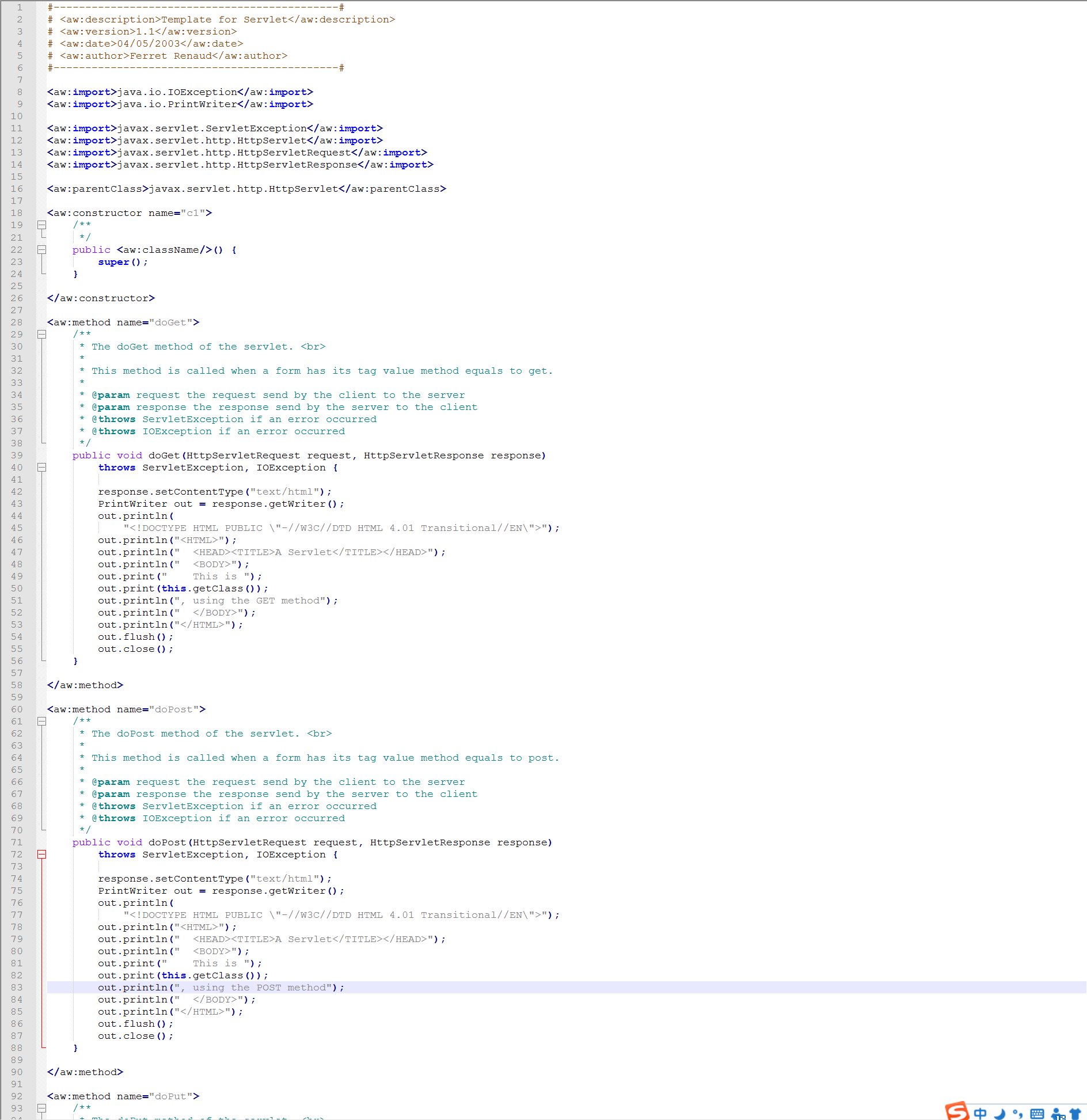Image resolution: width=1087 pixels, height=1120 pixels.
Task: Collapse the constructor body fold at line 22
Action: pos(41,250)
